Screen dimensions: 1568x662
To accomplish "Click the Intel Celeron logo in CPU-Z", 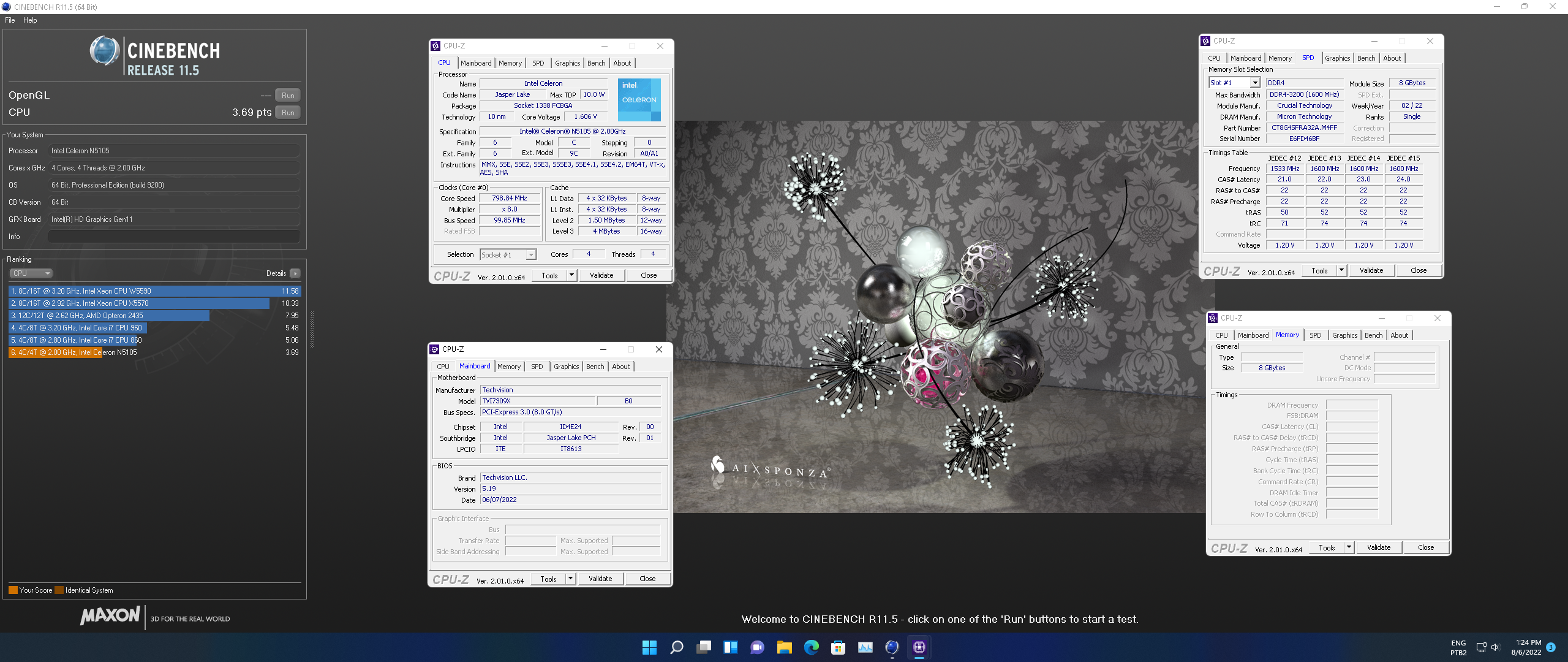I will pyautogui.click(x=639, y=100).
